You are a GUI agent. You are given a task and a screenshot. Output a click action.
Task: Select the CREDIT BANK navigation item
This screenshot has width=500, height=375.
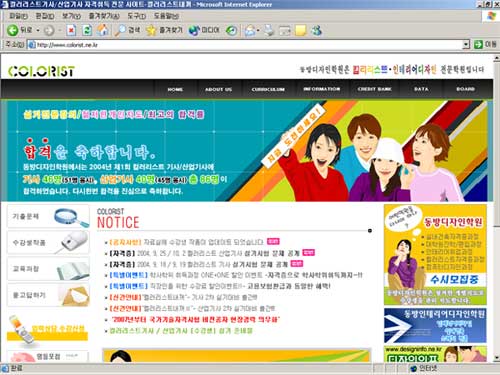[x=374, y=89]
